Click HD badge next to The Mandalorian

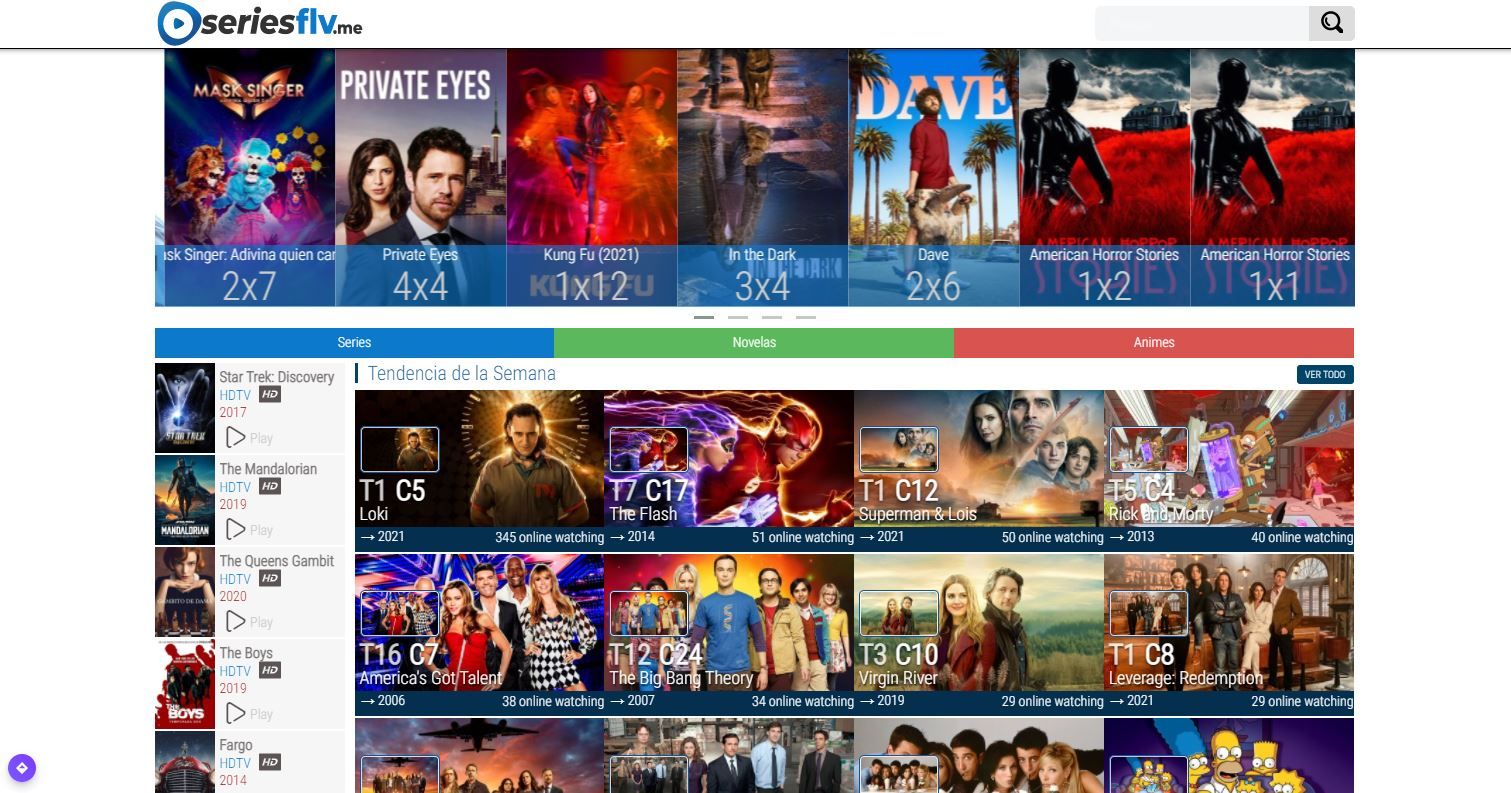270,486
